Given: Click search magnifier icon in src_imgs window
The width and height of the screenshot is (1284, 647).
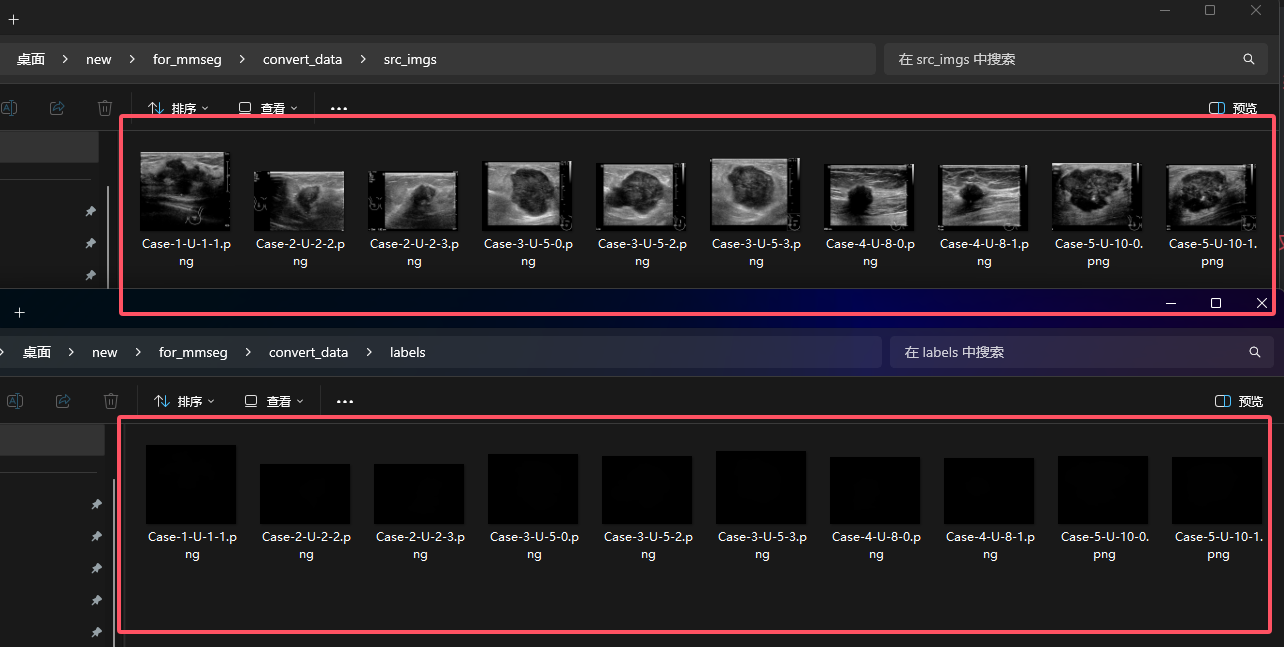Looking at the screenshot, I should click(x=1249, y=59).
